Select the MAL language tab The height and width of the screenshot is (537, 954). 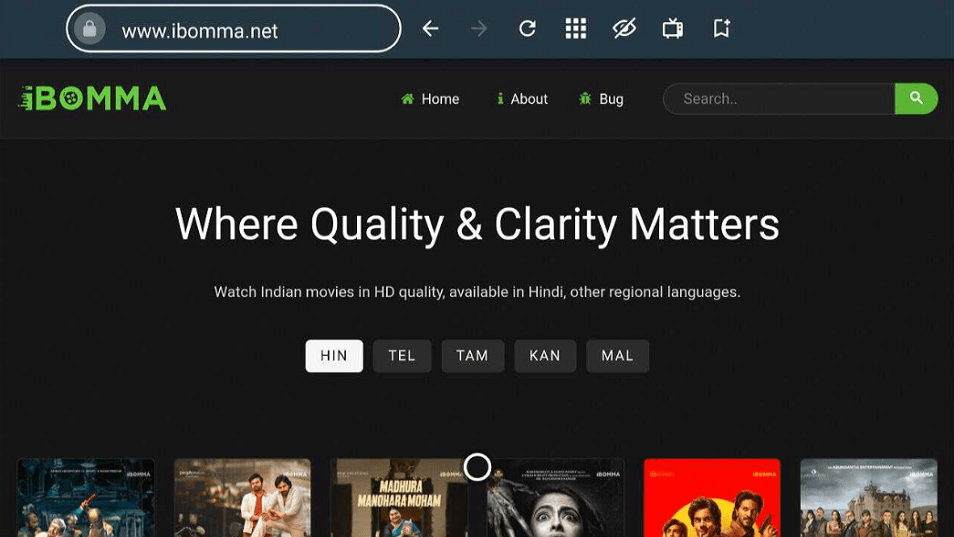coord(618,356)
